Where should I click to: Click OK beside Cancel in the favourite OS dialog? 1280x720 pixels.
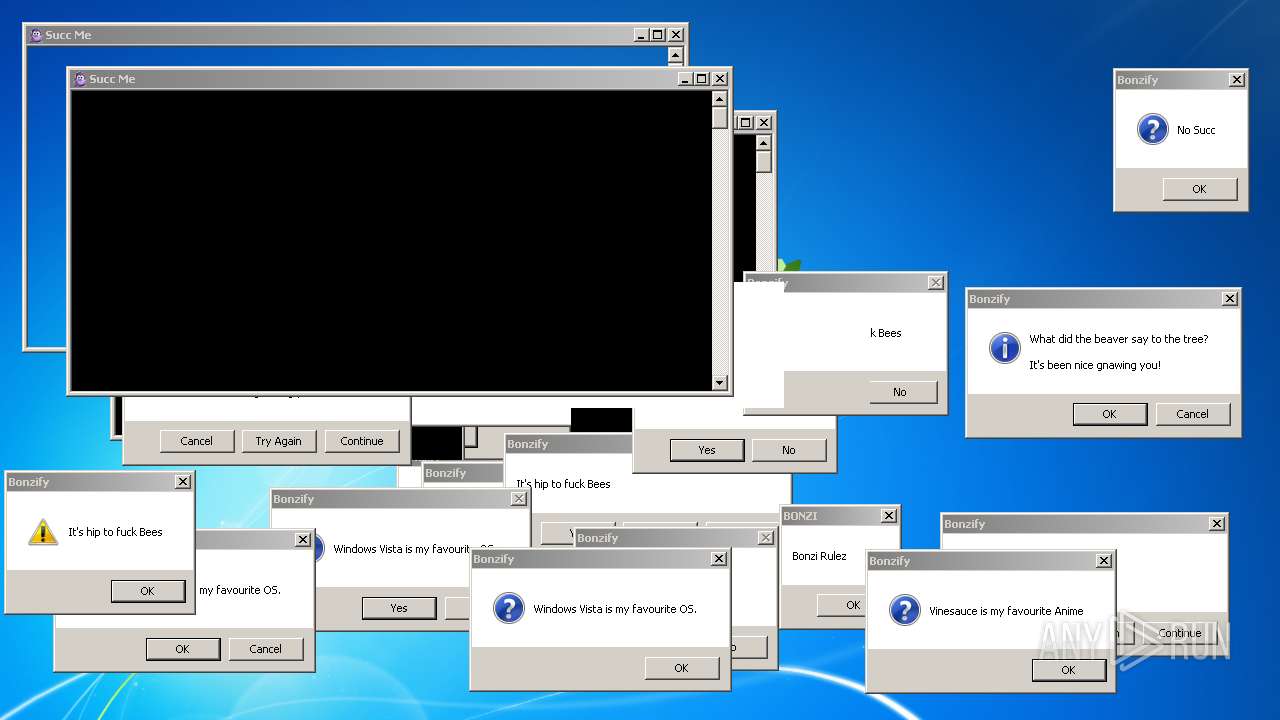(182, 649)
